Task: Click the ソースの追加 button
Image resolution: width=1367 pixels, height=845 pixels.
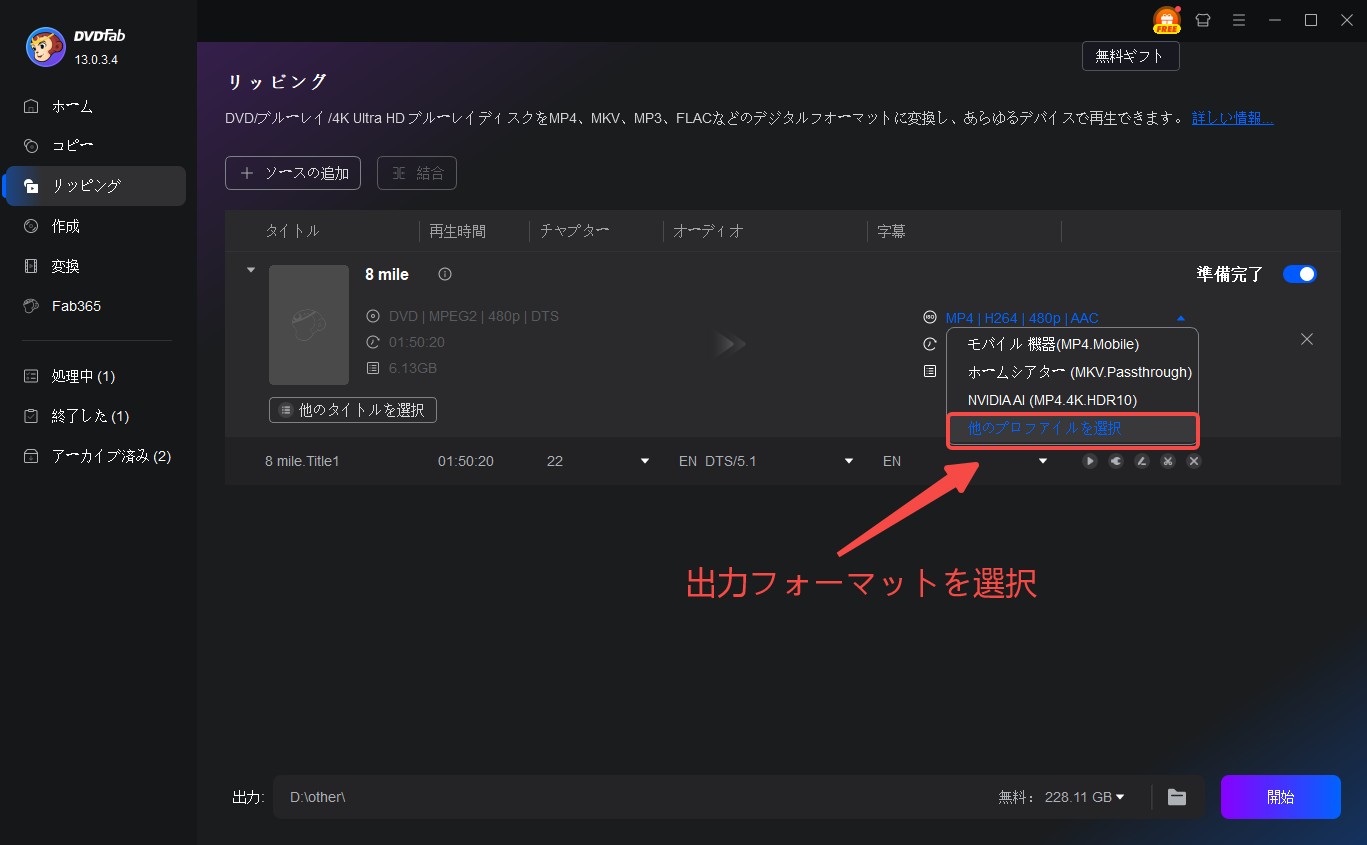Action: [x=293, y=173]
